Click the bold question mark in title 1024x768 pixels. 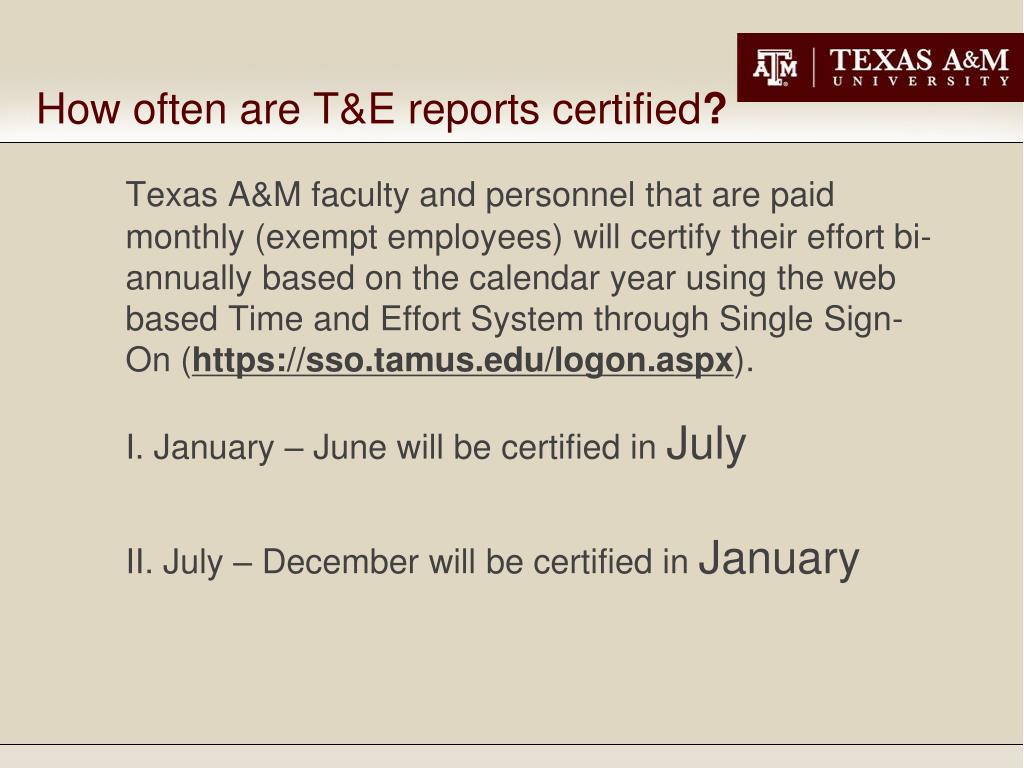pyautogui.click(x=715, y=108)
